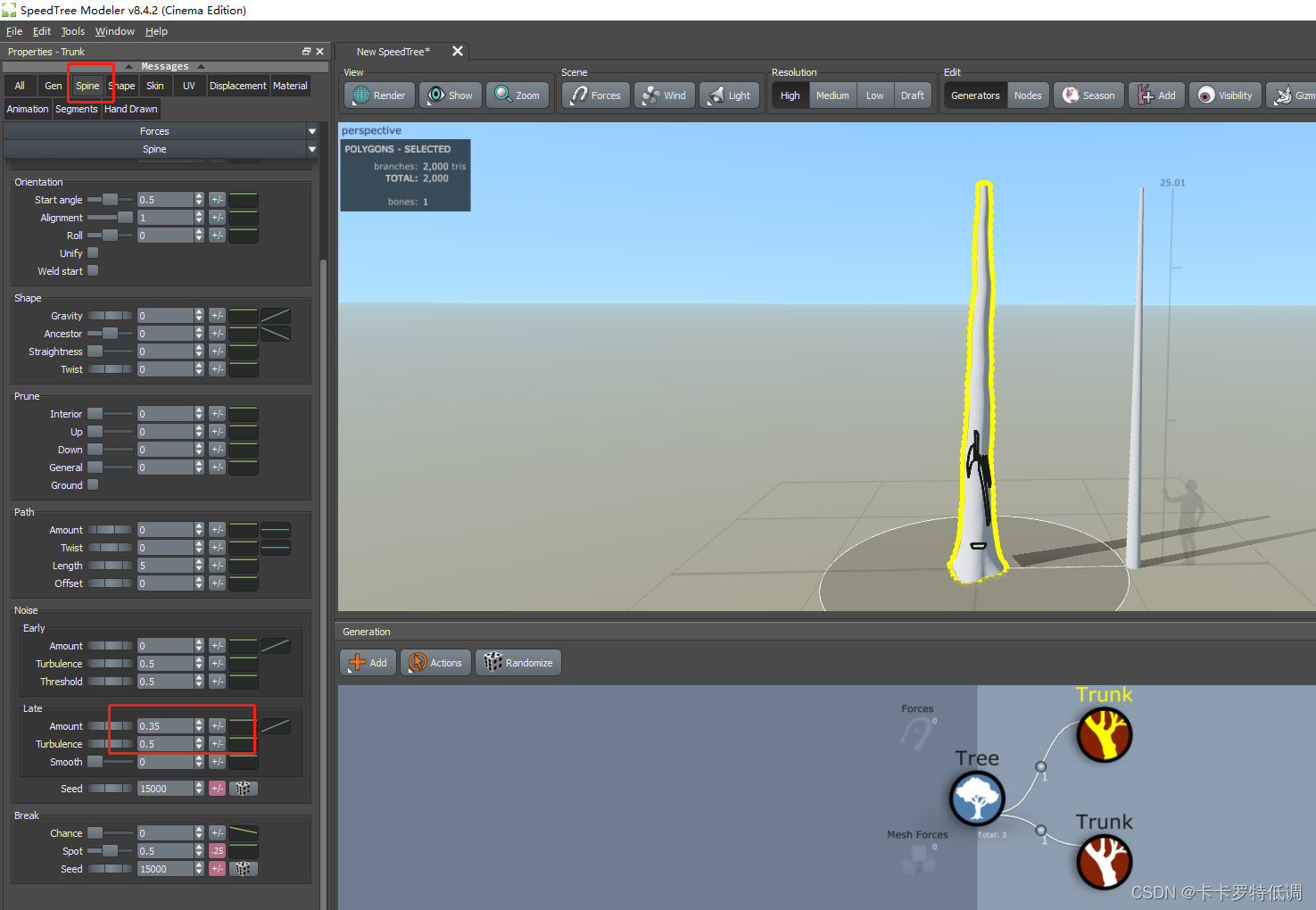Open the Ancestor profile curve editor
Viewport: 1316px width, 910px height.
click(x=276, y=334)
